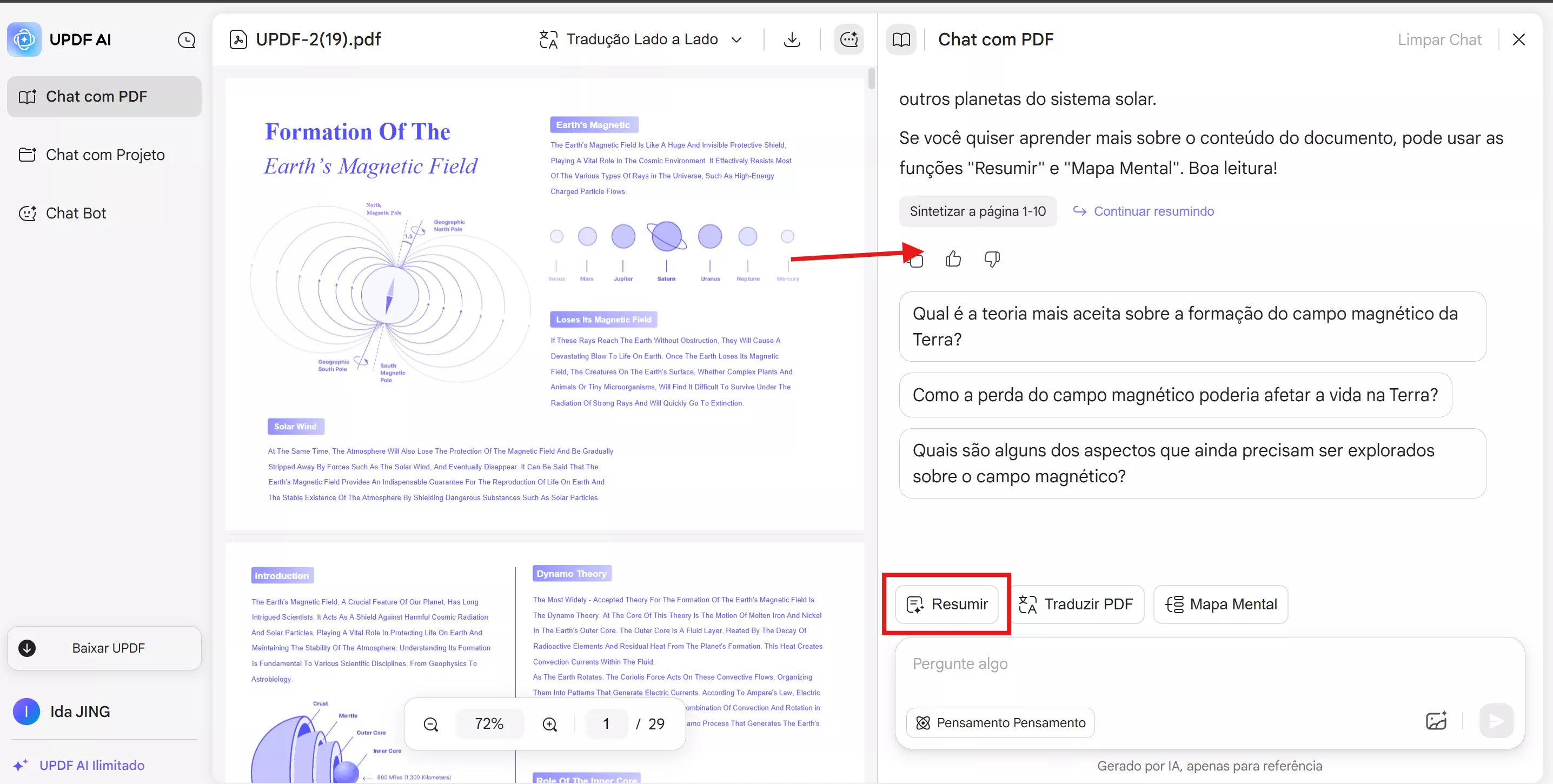This screenshot has height=784, width=1553.
Task: Zoom out the PDF view
Action: pos(430,725)
